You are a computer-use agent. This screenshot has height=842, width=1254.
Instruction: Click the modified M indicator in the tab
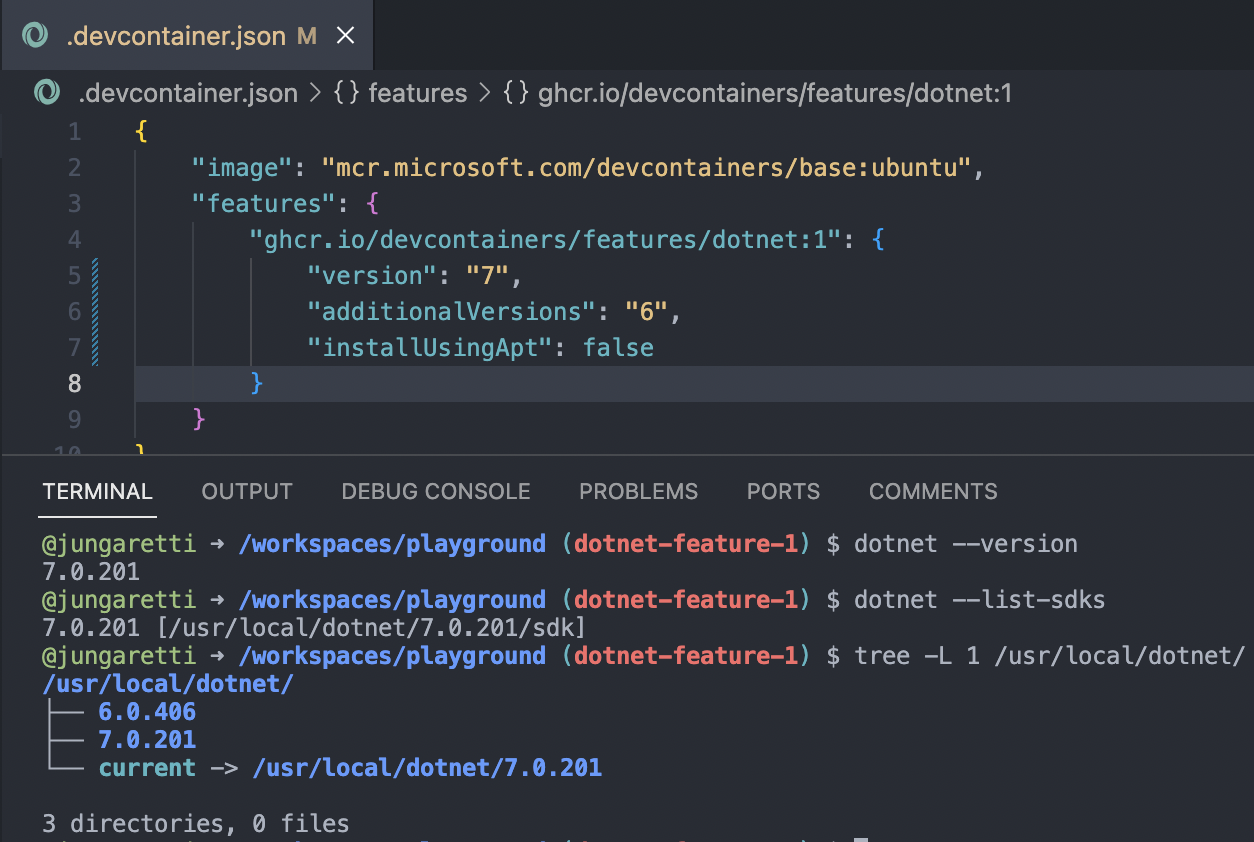click(x=307, y=37)
